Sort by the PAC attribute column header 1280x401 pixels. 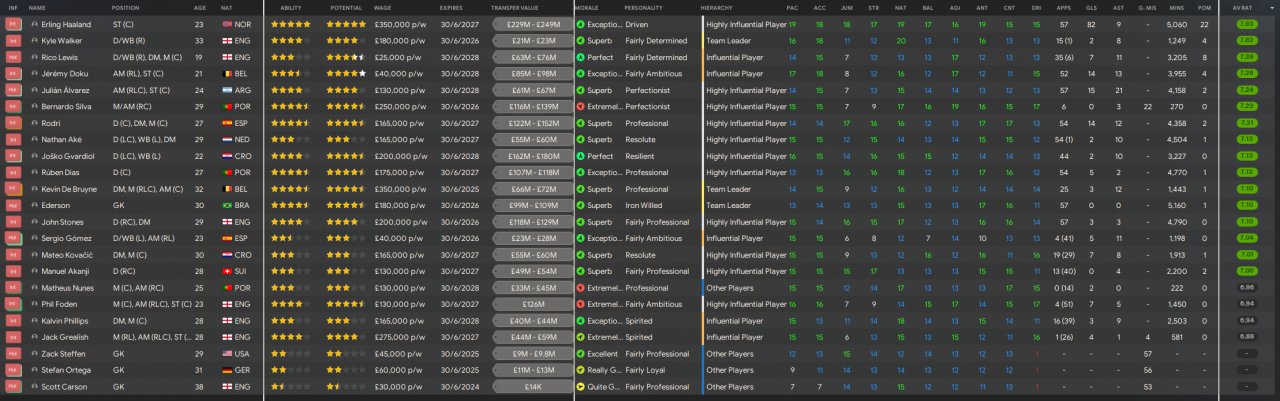pyautogui.click(x=793, y=7)
